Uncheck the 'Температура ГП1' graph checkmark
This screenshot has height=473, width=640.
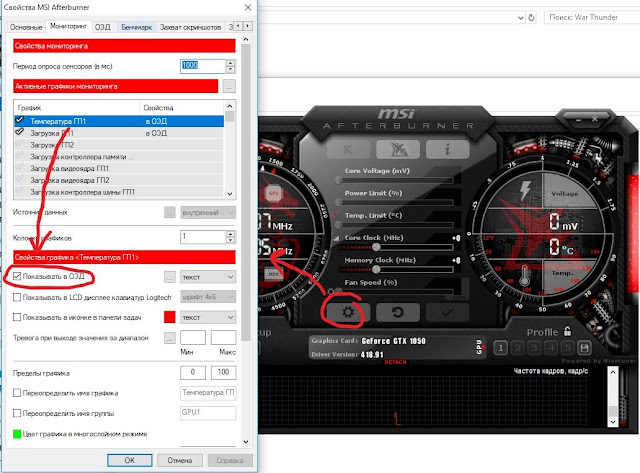[x=20, y=120]
